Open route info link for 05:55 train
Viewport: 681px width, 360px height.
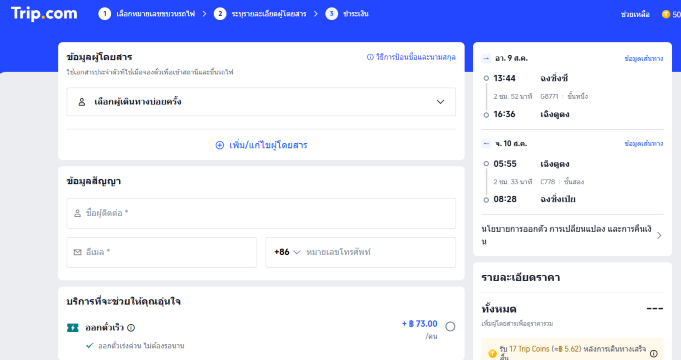point(644,143)
